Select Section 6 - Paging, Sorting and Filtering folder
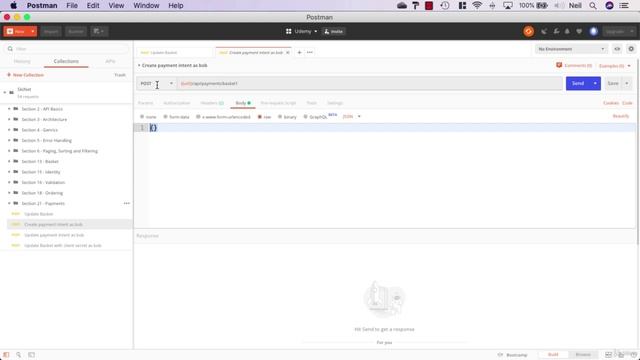The height and width of the screenshot is (360, 640). coord(60,151)
